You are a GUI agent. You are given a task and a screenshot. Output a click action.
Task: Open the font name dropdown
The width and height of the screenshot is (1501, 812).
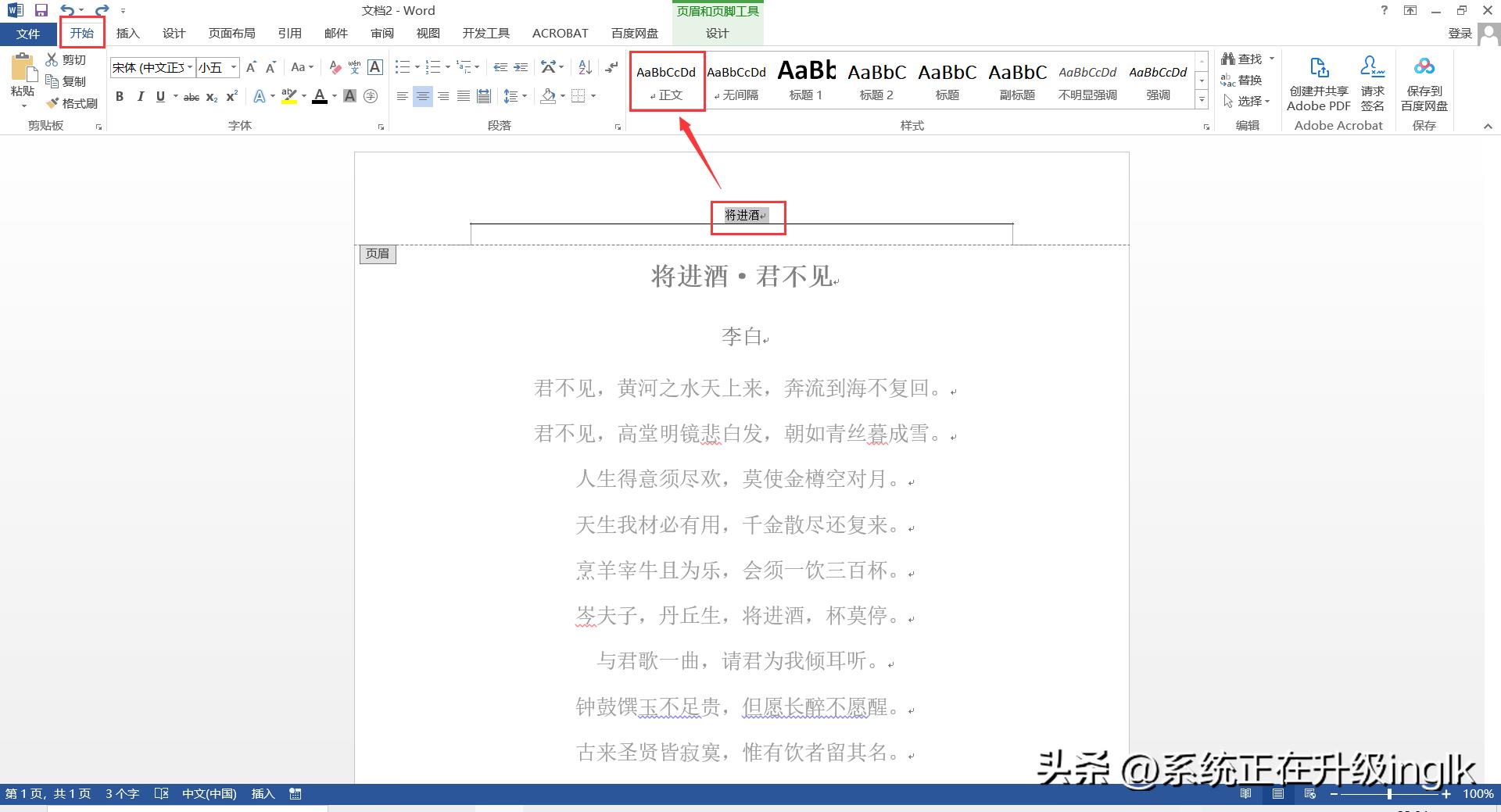190,68
